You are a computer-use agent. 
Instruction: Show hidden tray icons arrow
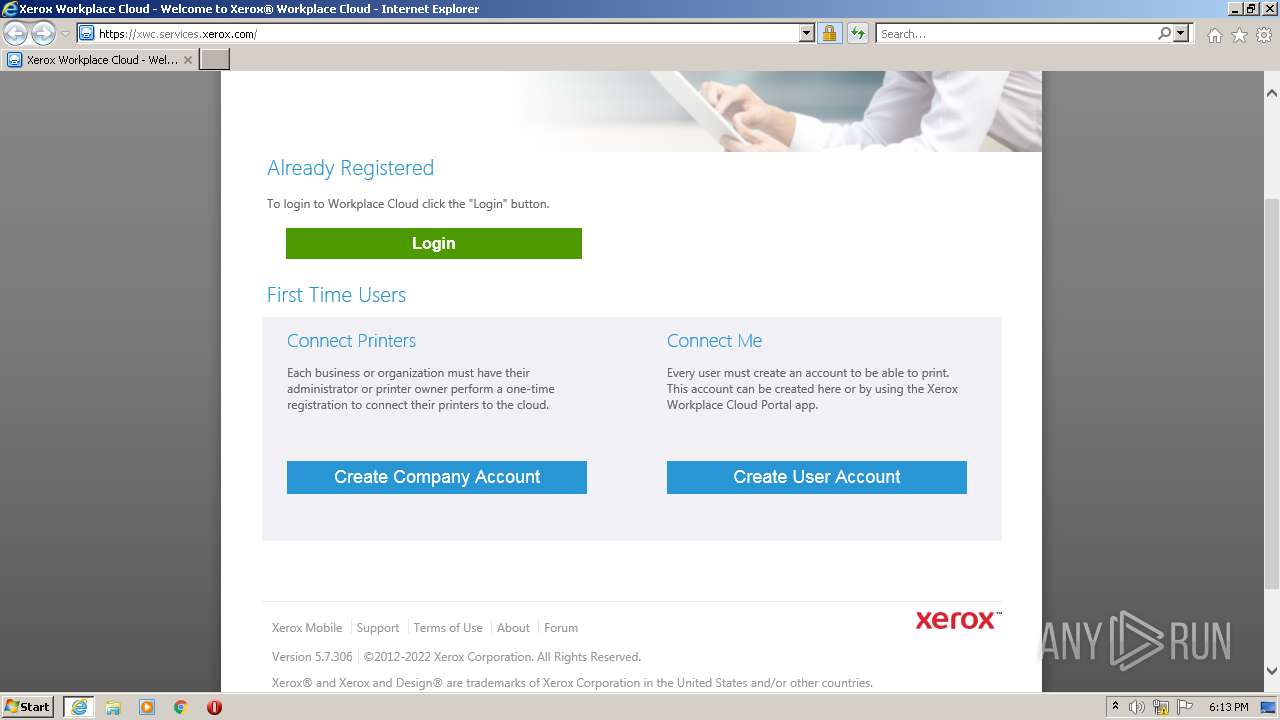pyautogui.click(x=1116, y=707)
